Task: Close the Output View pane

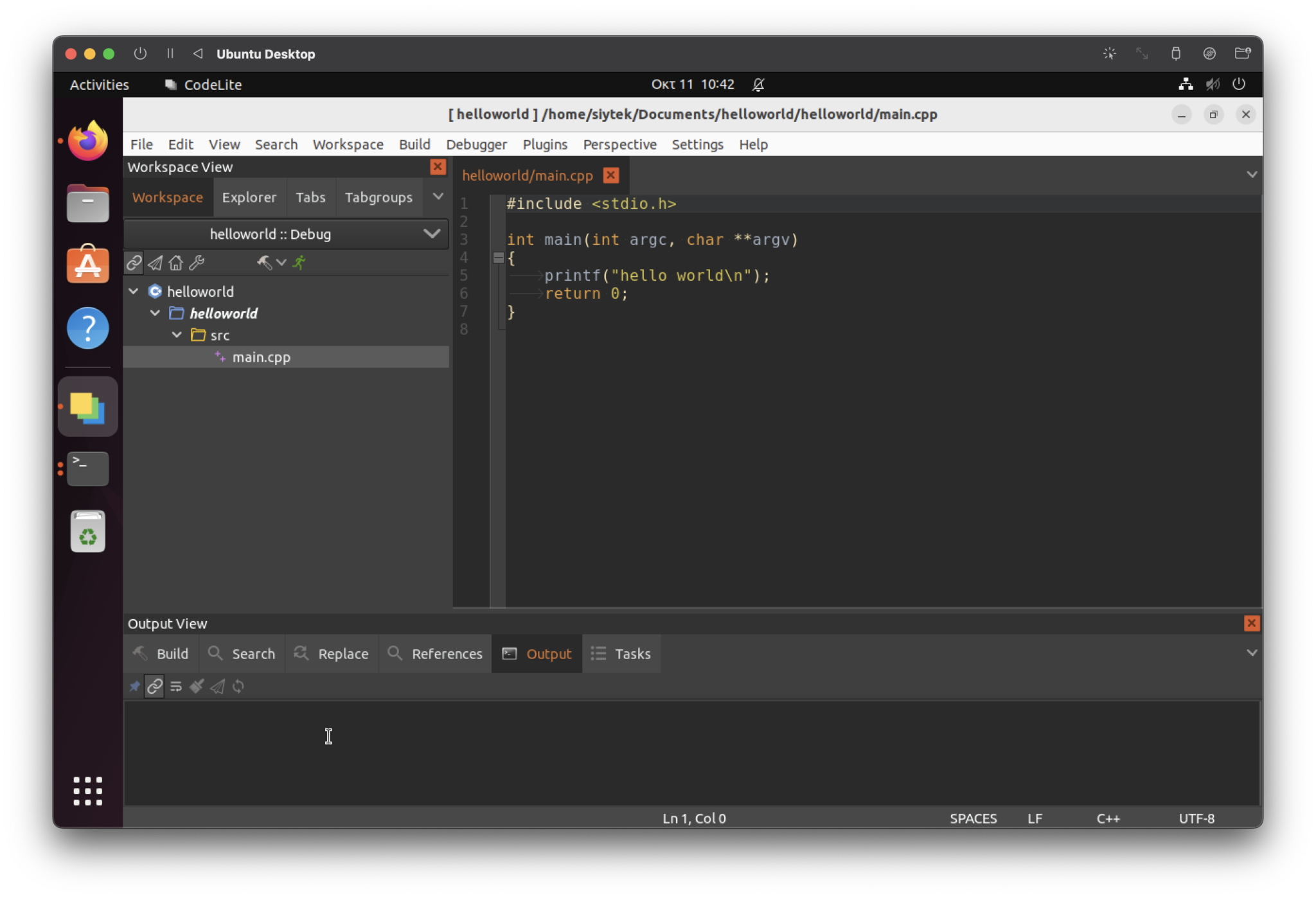Action: click(1251, 623)
